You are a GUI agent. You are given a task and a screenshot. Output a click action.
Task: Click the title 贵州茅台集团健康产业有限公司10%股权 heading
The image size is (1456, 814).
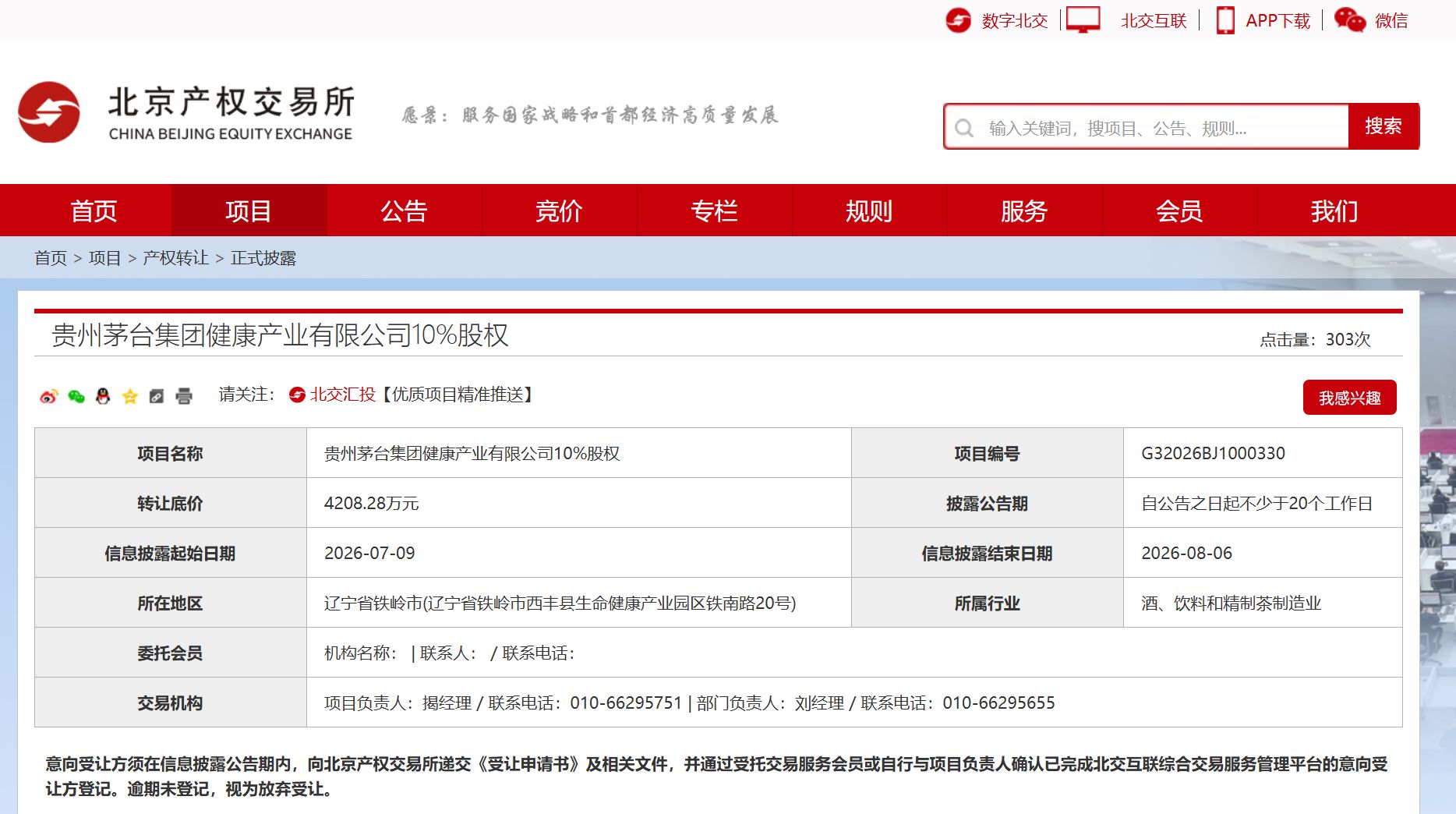pyautogui.click(x=280, y=335)
